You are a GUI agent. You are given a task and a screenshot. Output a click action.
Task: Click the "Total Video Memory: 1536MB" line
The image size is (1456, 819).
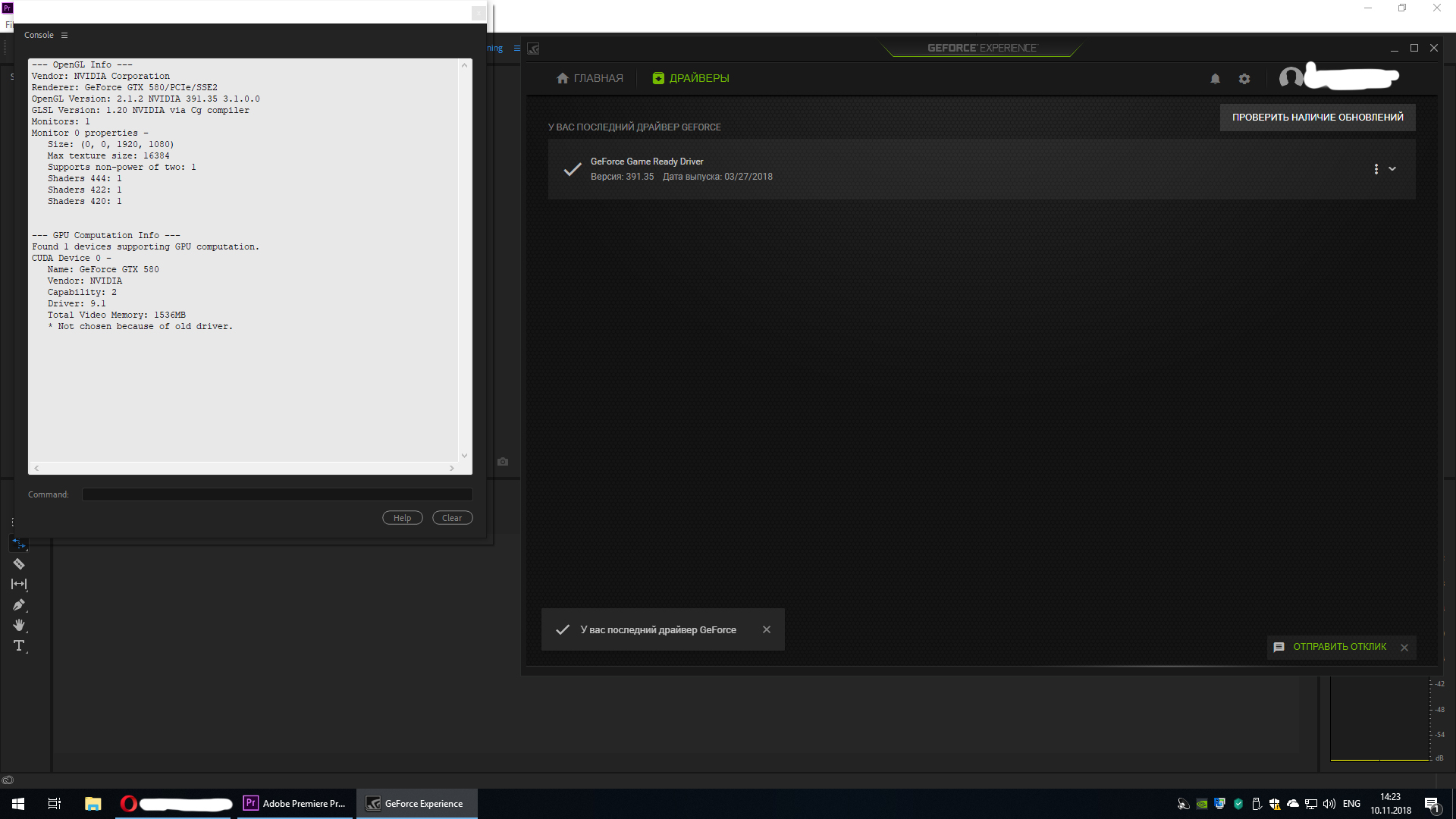point(117,315)
